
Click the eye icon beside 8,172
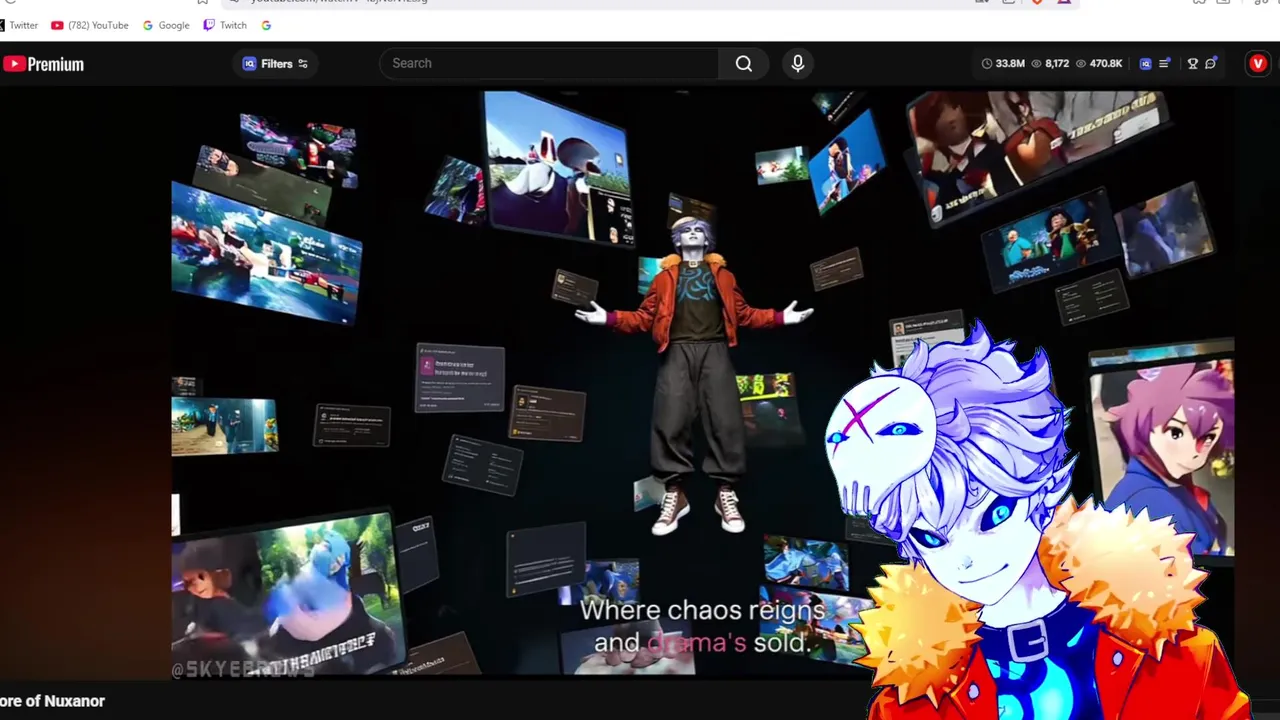(1037, 64)
